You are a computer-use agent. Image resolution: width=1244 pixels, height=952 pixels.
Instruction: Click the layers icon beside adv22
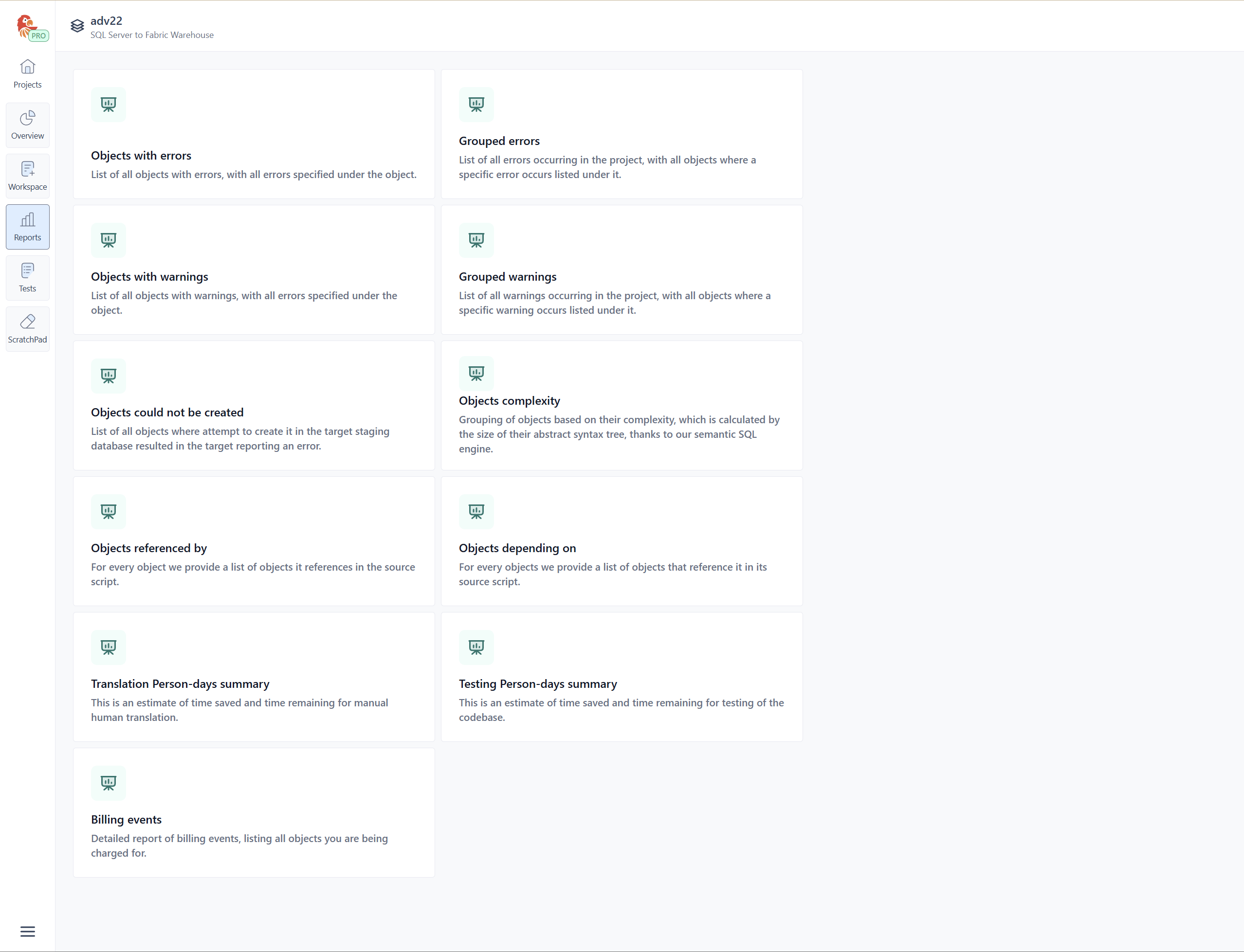click(77, 26)
